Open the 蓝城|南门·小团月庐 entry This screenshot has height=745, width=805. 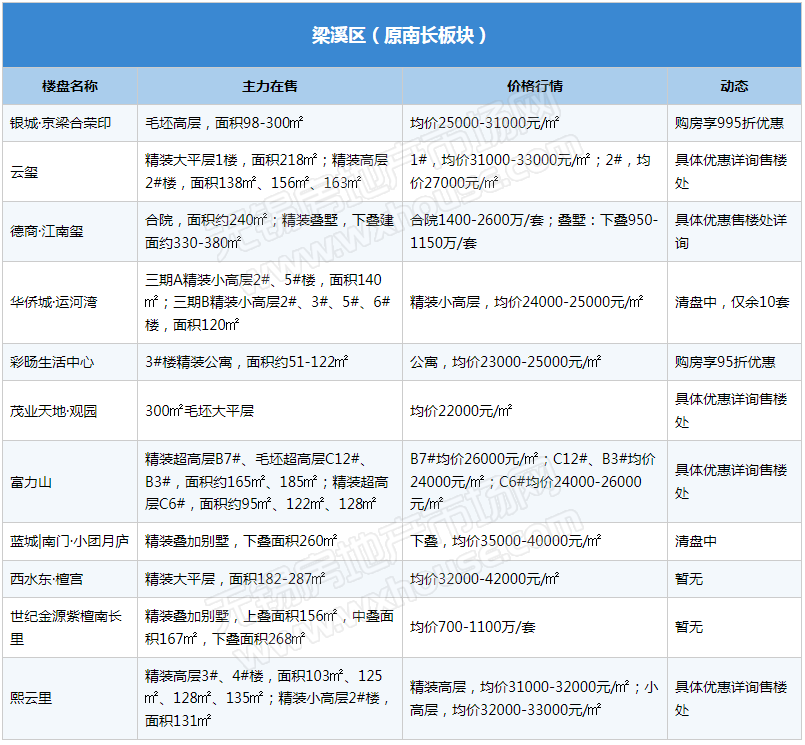point(69,541)
